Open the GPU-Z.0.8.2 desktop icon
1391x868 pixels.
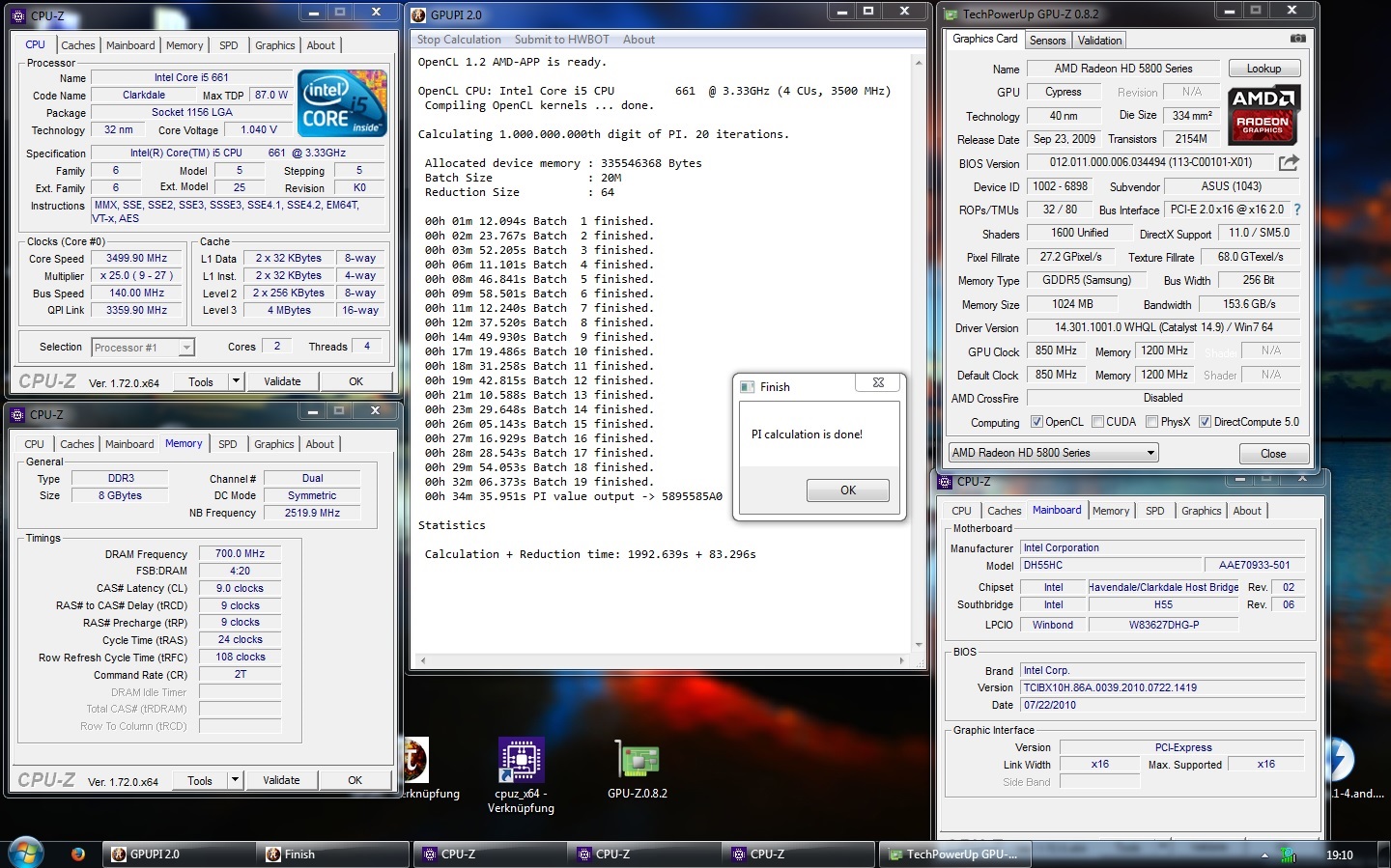(x=637, y=770)
